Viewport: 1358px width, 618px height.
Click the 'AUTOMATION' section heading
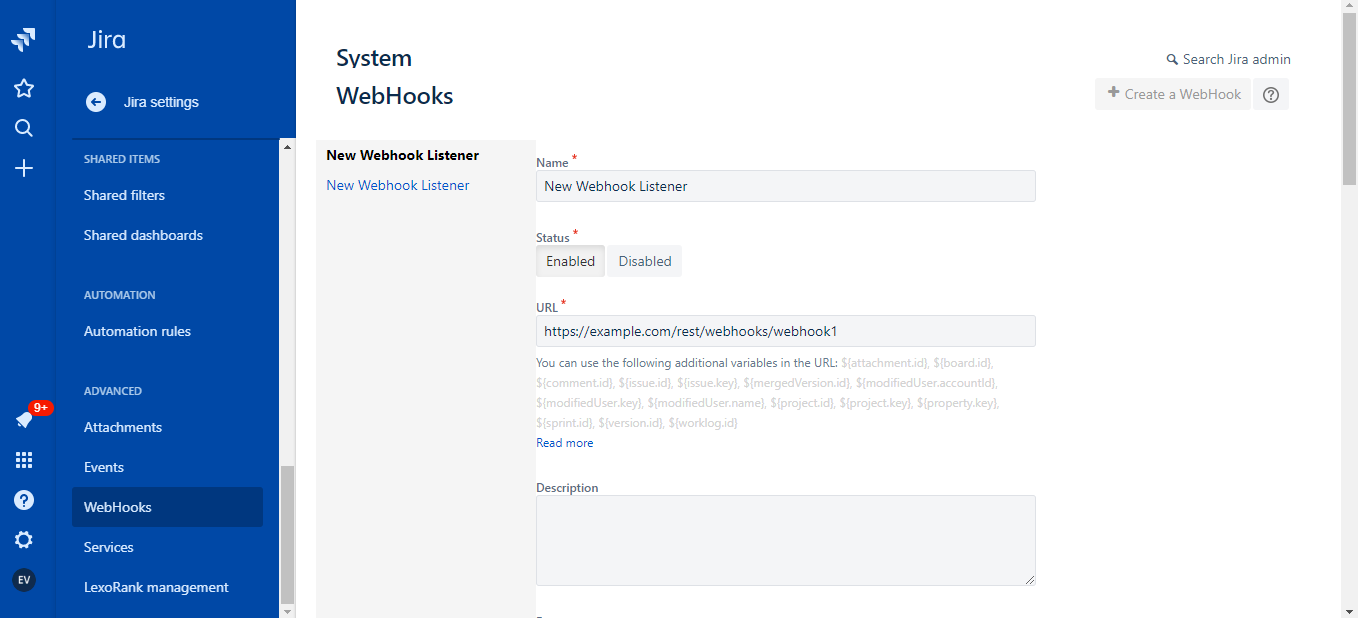(x=120, y=295)
